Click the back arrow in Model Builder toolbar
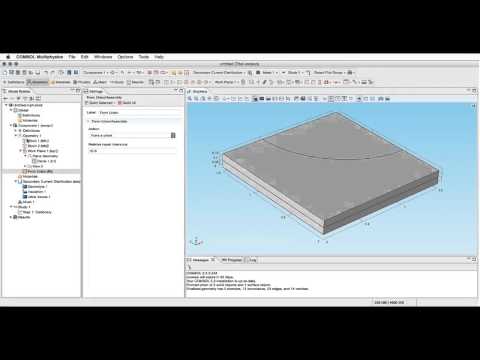 [5, 98]
